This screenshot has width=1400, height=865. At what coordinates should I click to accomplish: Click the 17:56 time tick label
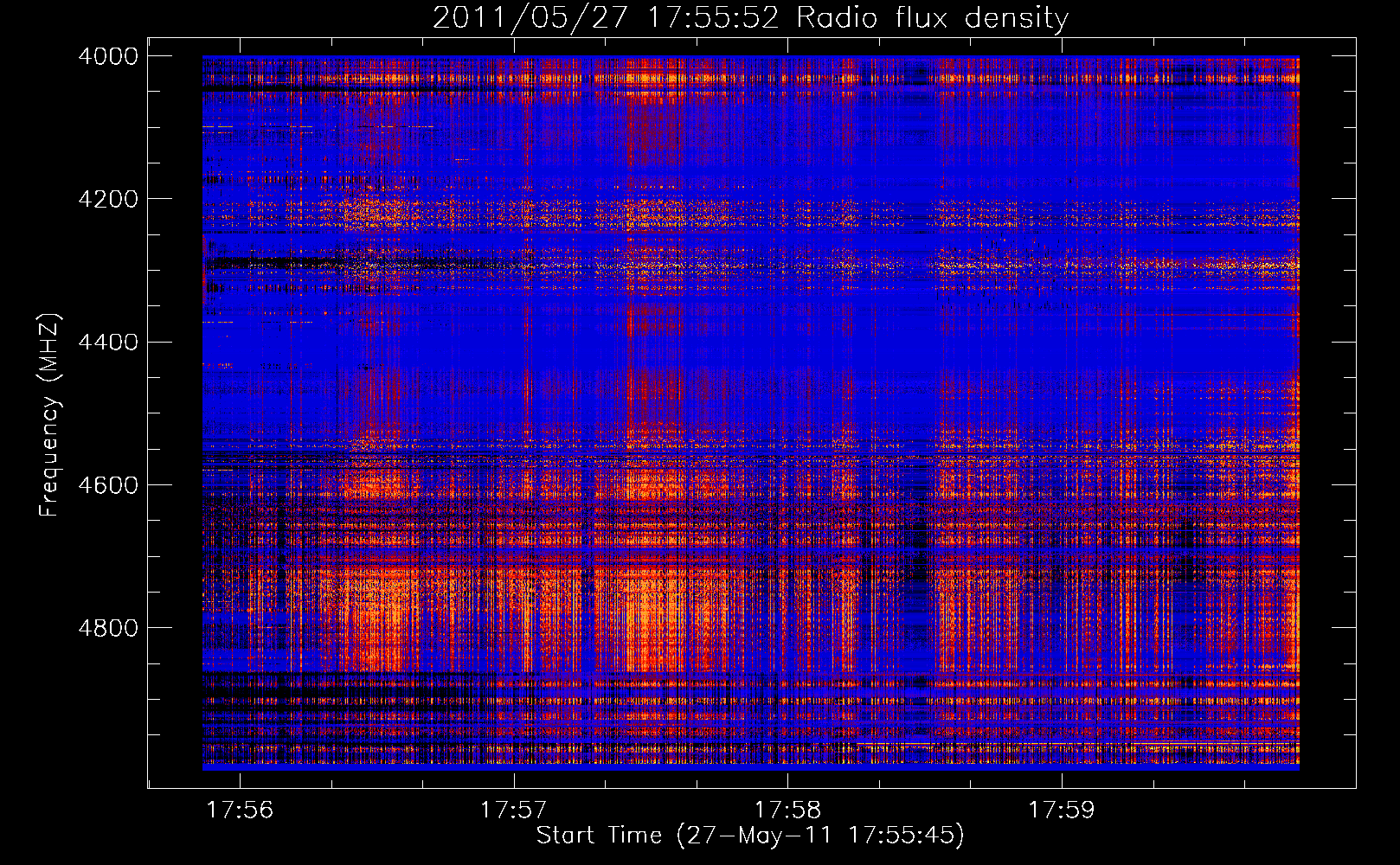241,810
